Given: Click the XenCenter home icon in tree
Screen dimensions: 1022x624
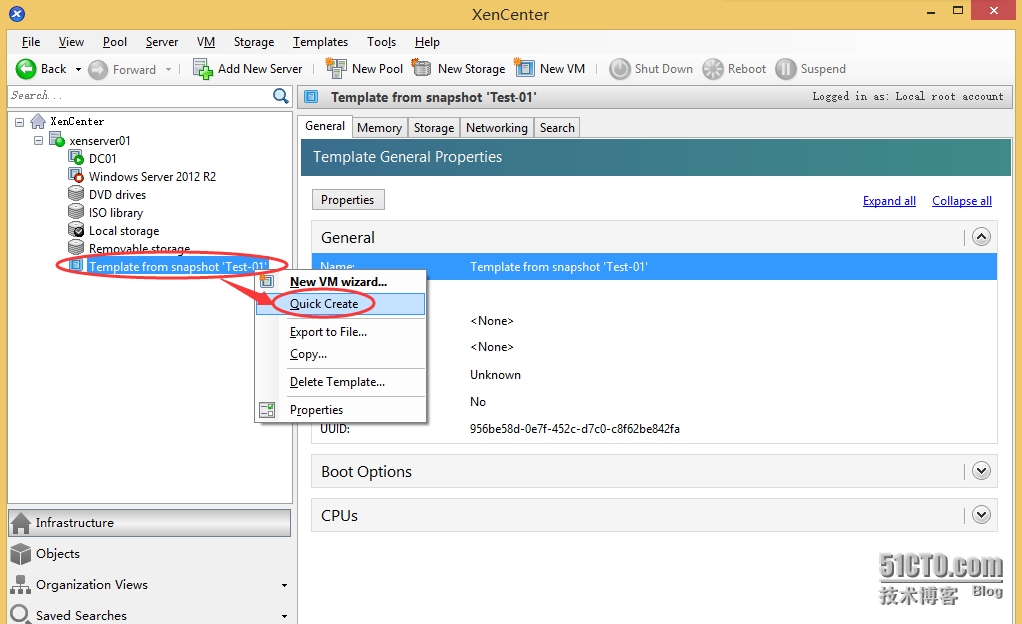Looking at the screenshot, I should (x=38, y=121).
